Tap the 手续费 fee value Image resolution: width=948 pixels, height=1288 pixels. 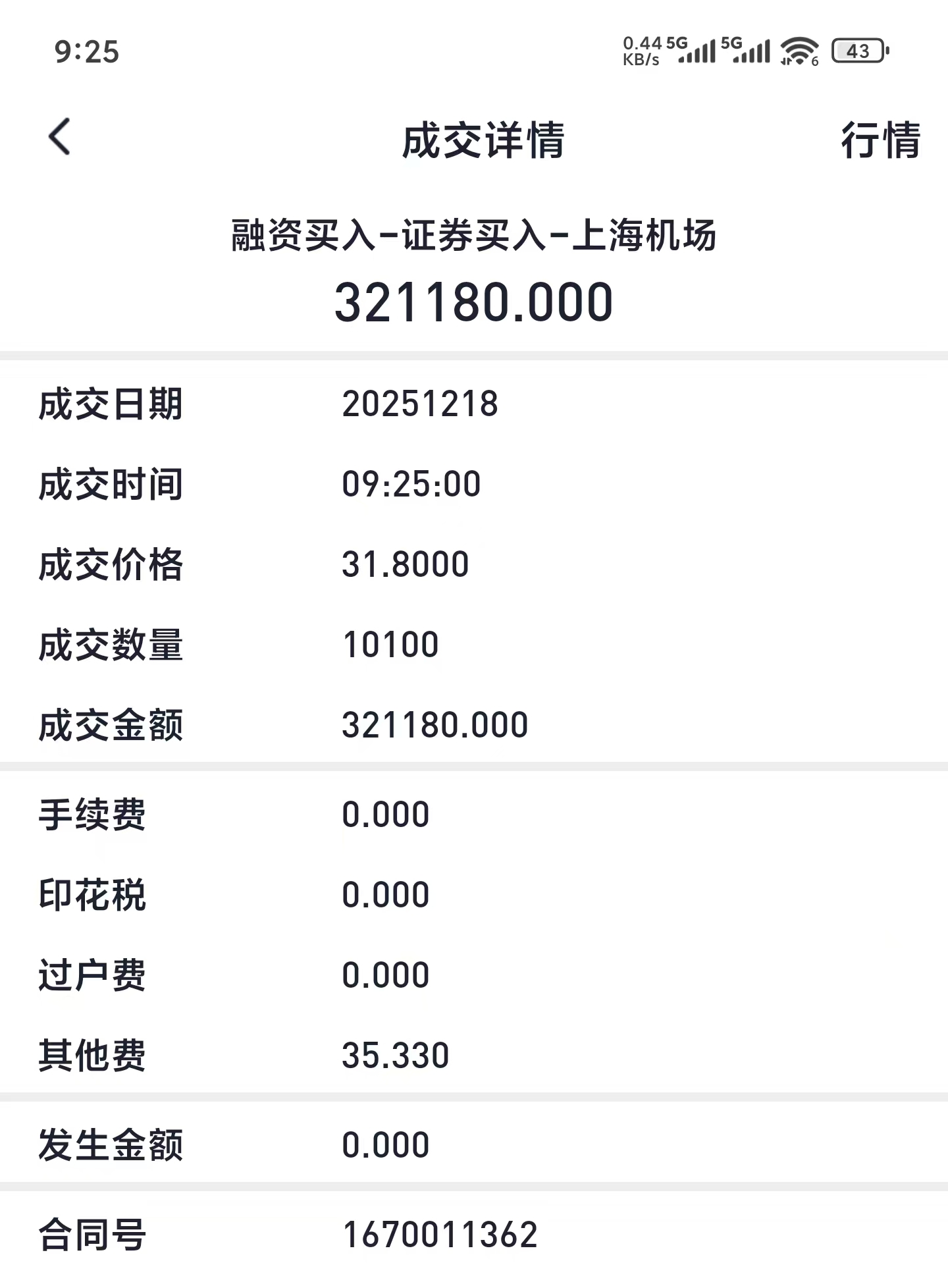[386, 815]
